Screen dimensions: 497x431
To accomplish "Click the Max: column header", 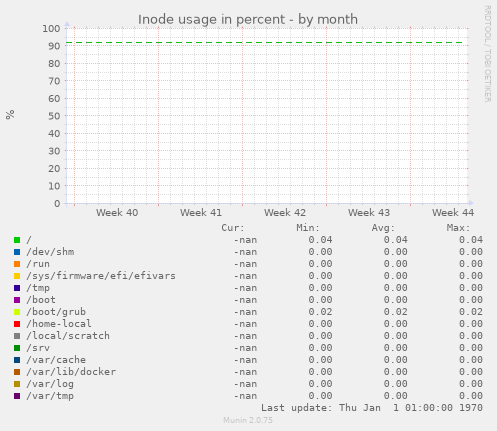I will click(458, 228).
